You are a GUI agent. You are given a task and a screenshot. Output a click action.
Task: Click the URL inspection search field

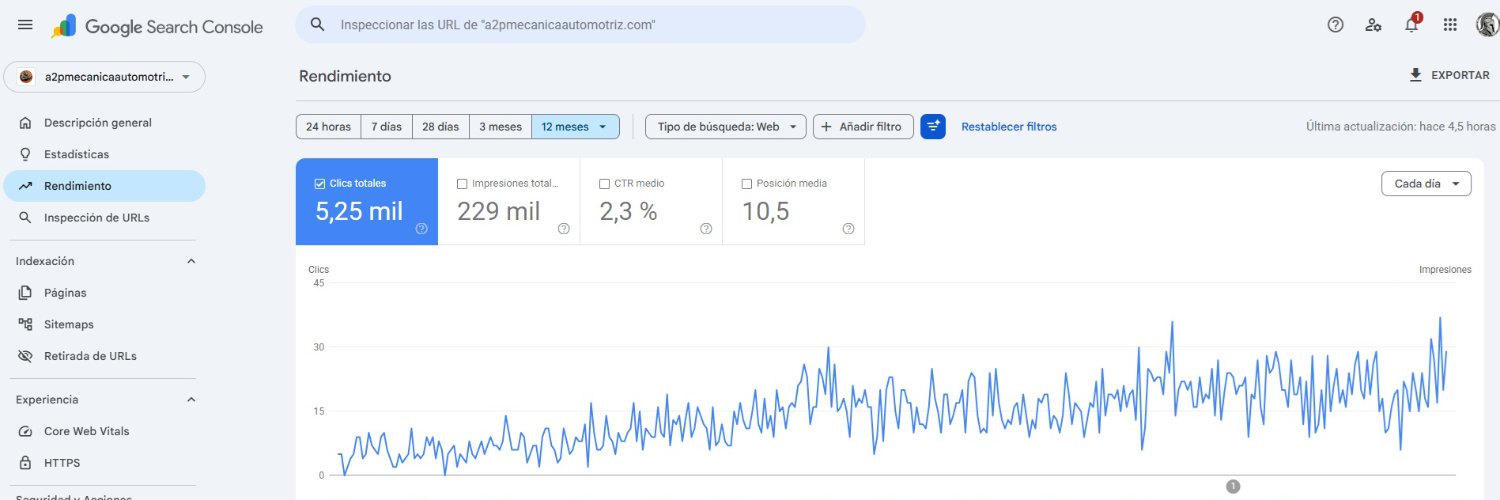pyautogui.click(x=580, y=25)
